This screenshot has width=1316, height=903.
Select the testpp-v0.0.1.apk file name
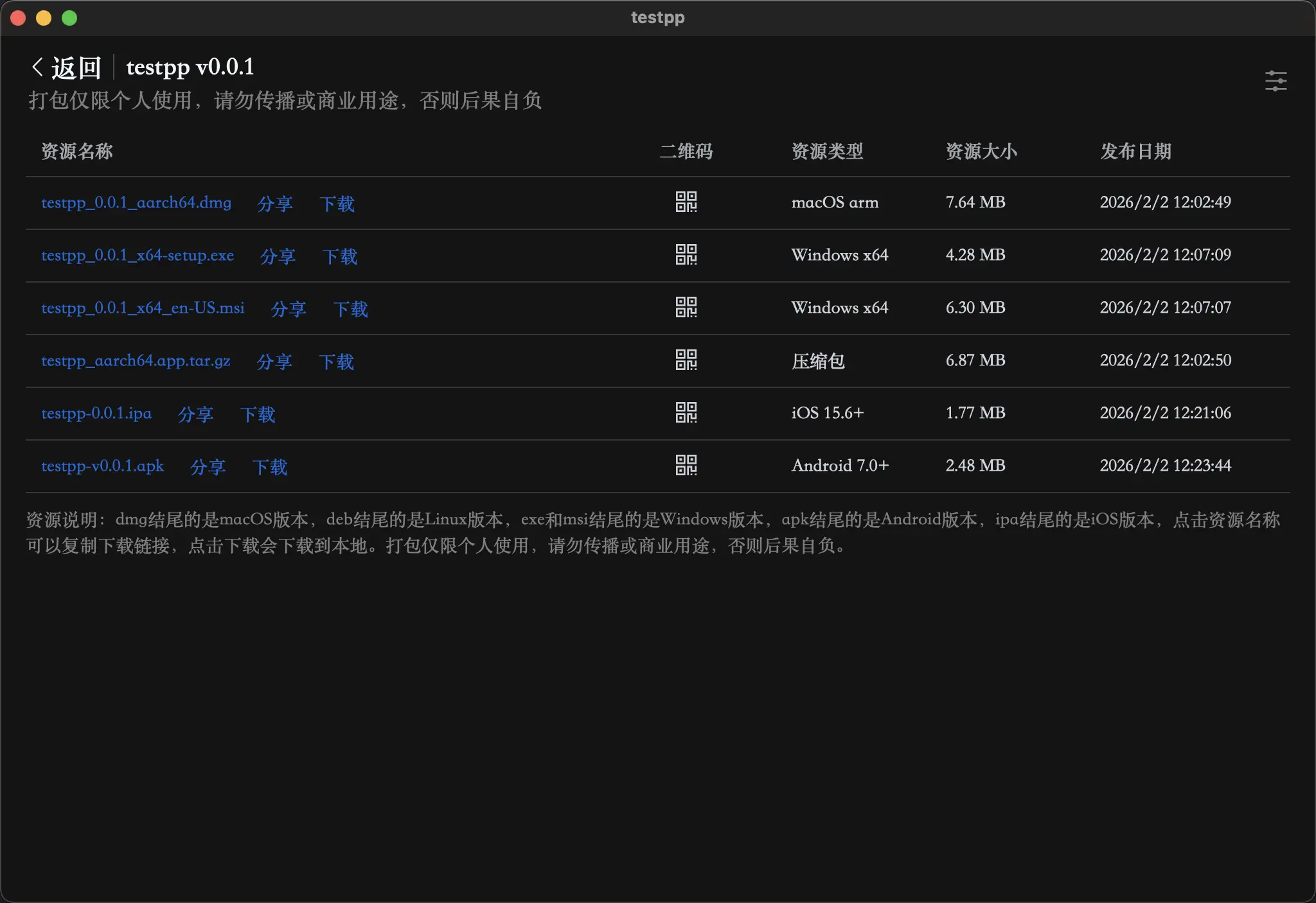(102, 466)
